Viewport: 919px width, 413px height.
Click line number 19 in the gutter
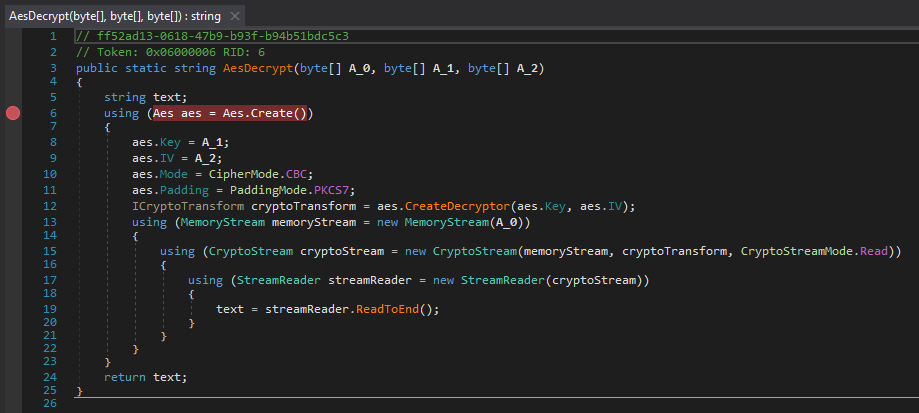click(50, 309)
